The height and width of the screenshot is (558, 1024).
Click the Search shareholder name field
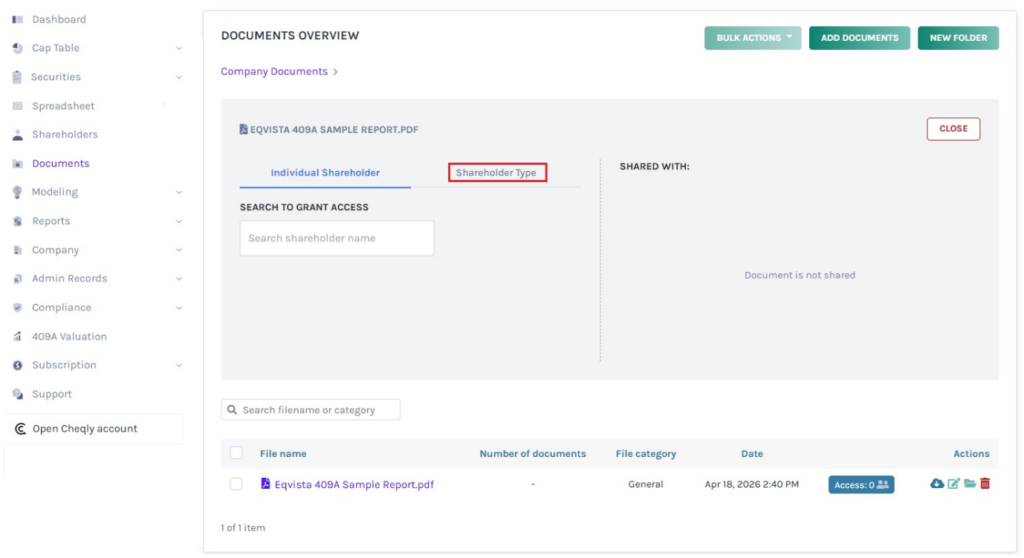[337, 238]
